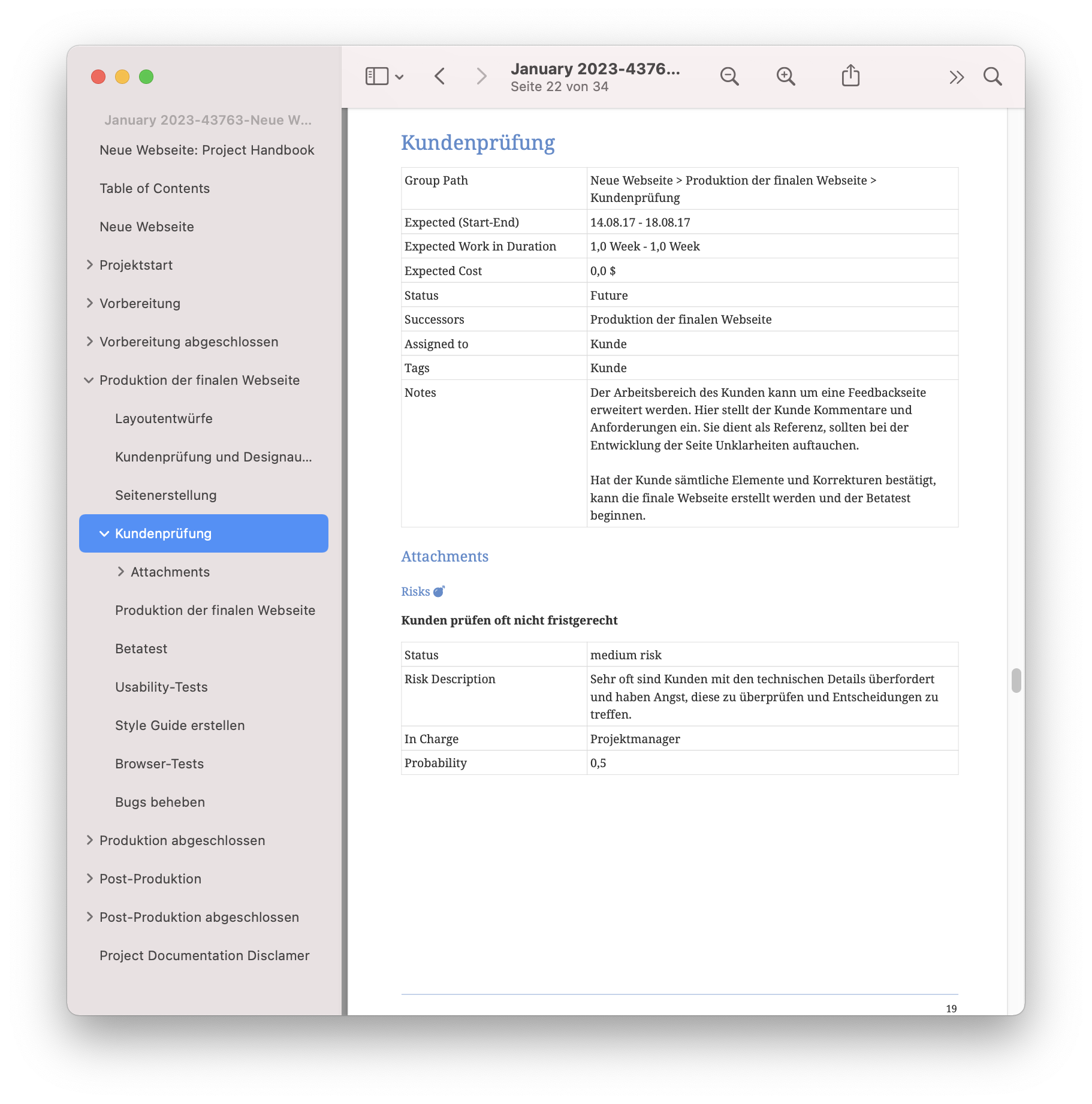The height and width of the screenshot is (1104, 1092).
Task: Open the sidebar view options dropdown arrow
Action: click(x=400, y=77)
